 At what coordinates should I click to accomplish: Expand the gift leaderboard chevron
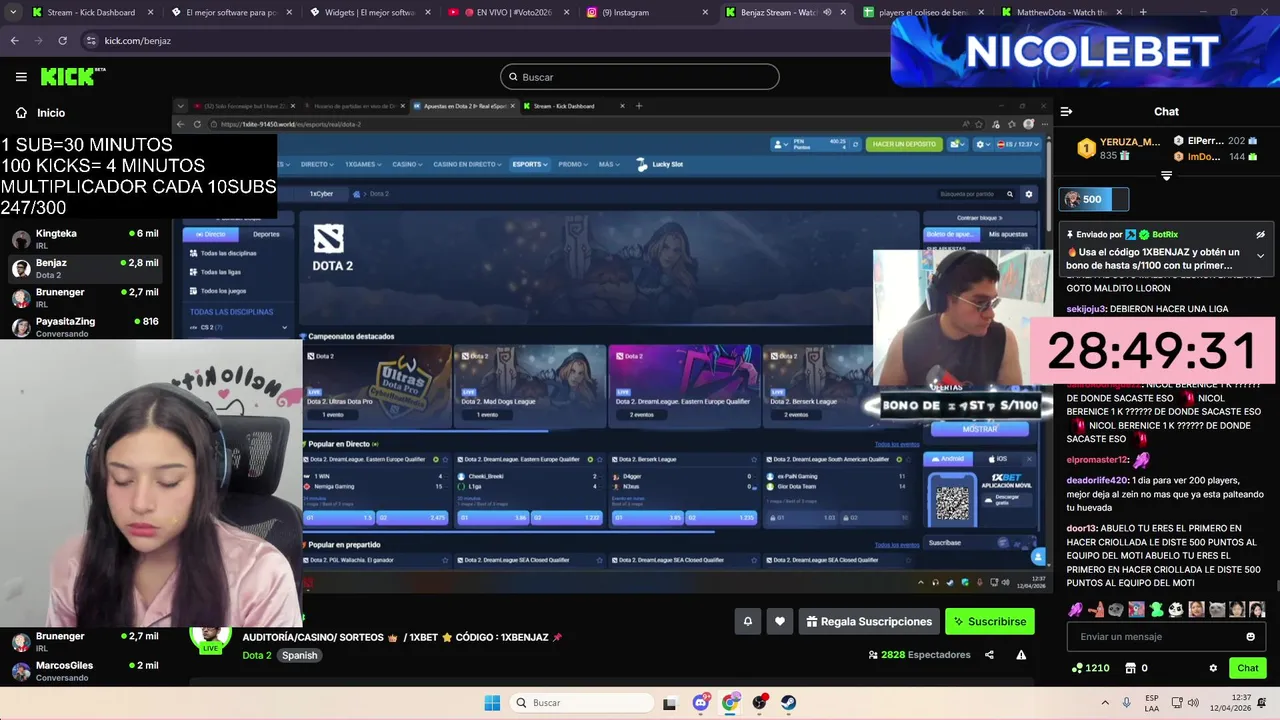pyautogui.click(x=1166, y=176)
